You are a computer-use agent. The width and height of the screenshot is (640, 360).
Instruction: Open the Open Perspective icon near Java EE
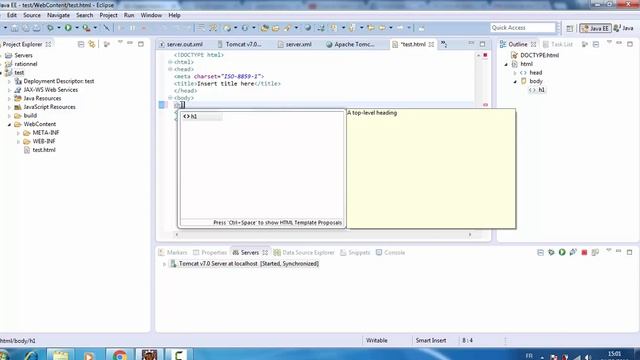(x=570, y=28)
